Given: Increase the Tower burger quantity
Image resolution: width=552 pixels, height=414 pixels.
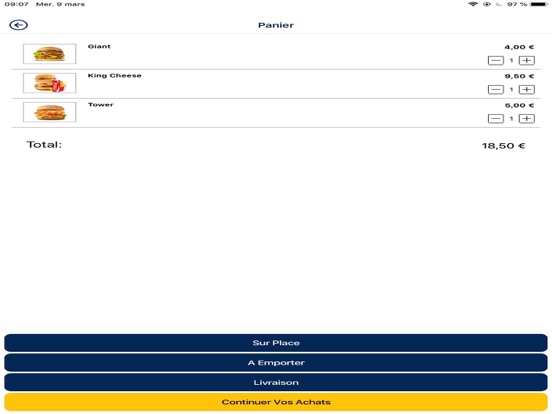Looking at the screenshot, I should [527, 119].
